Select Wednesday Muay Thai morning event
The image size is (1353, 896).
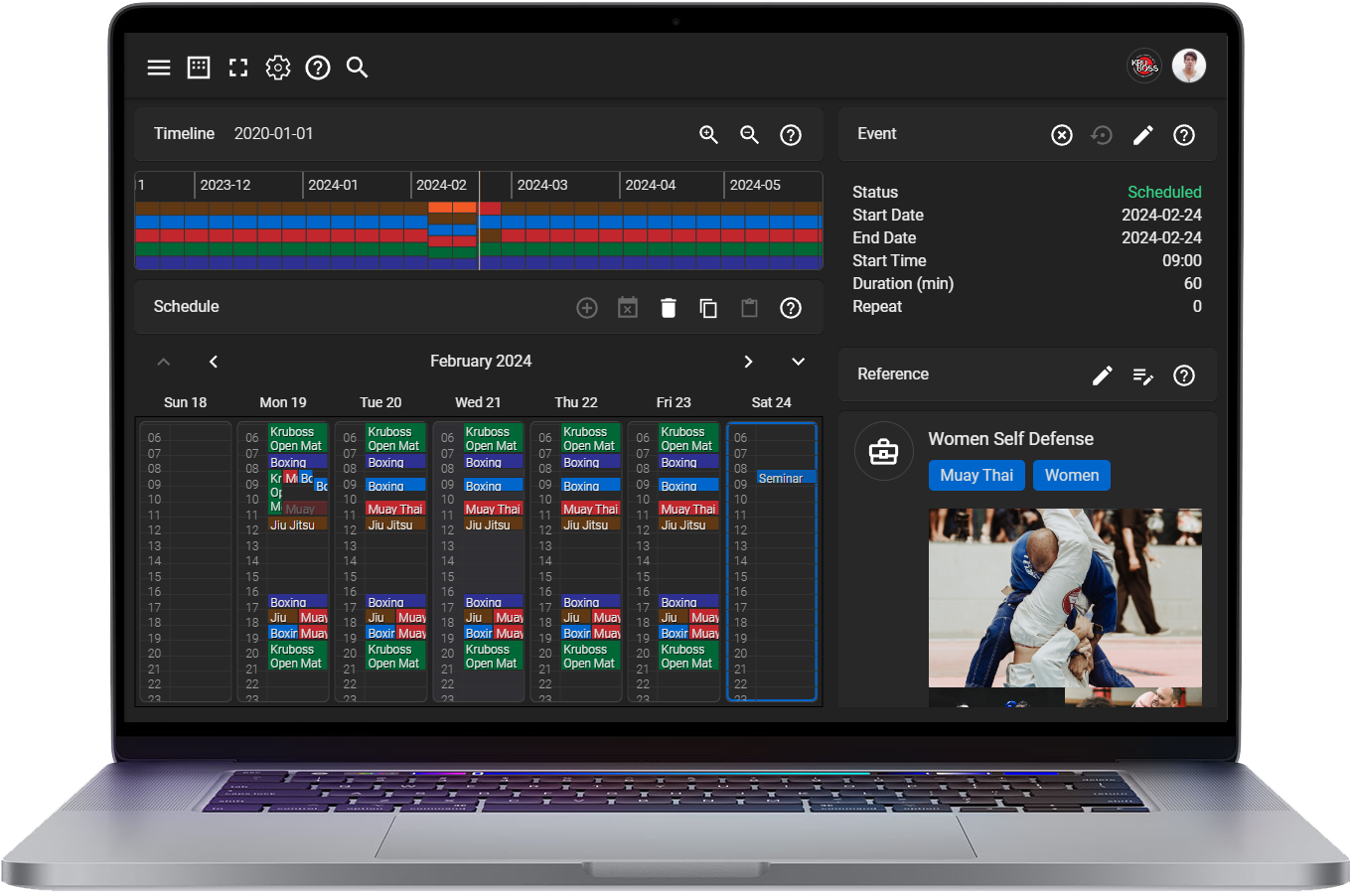[494, 509]
